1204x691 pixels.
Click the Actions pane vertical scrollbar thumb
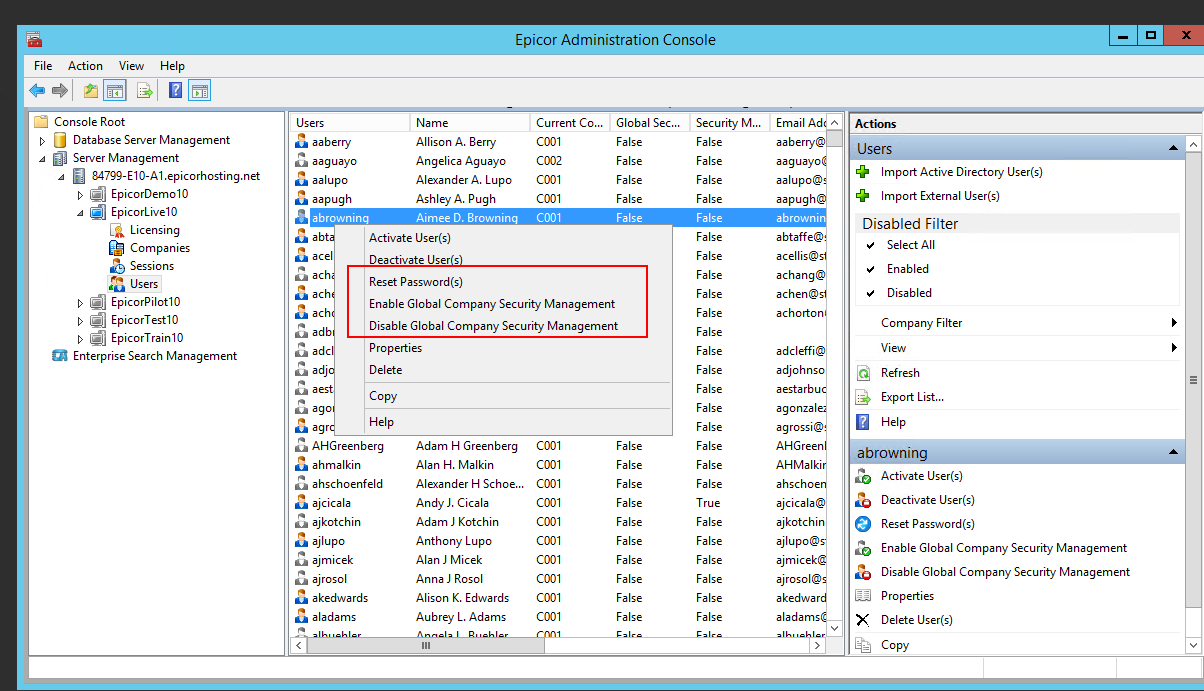coord(1193,380)
